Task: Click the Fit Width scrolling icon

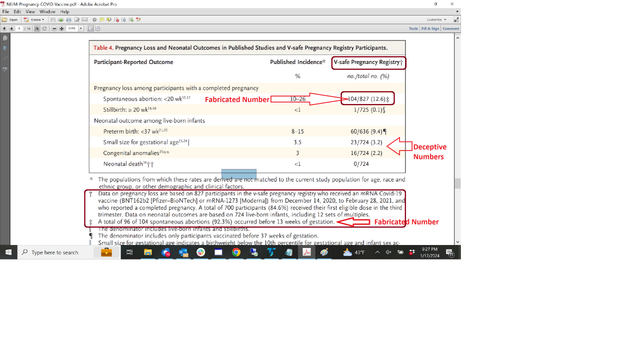Action: (91, 29)
